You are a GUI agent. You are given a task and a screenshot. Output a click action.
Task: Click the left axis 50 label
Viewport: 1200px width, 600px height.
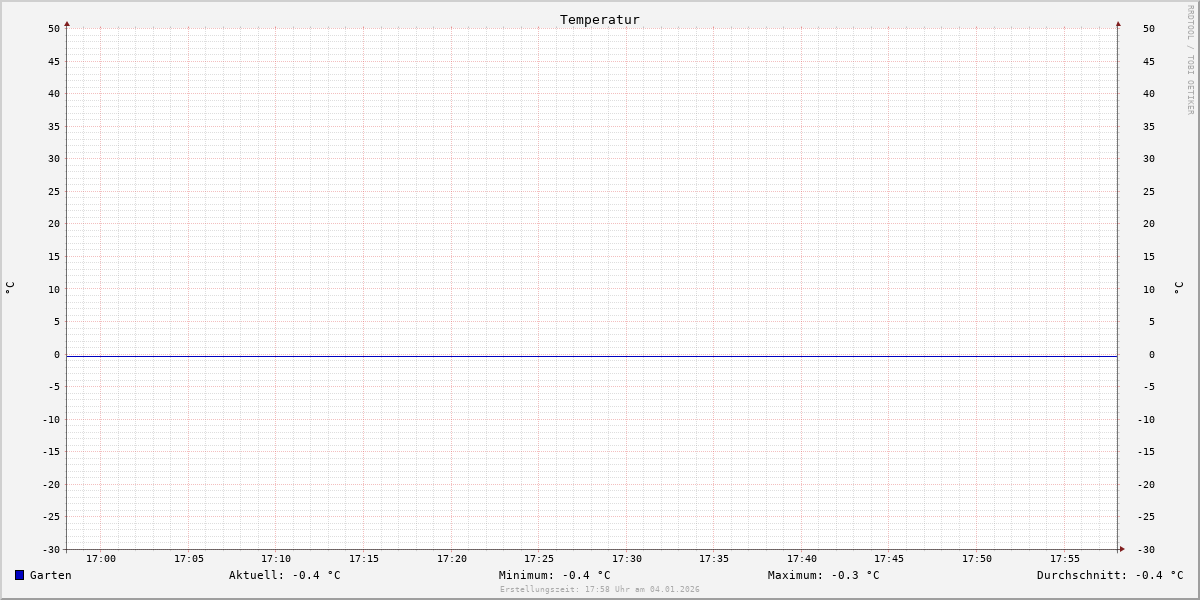click(54, 29)
